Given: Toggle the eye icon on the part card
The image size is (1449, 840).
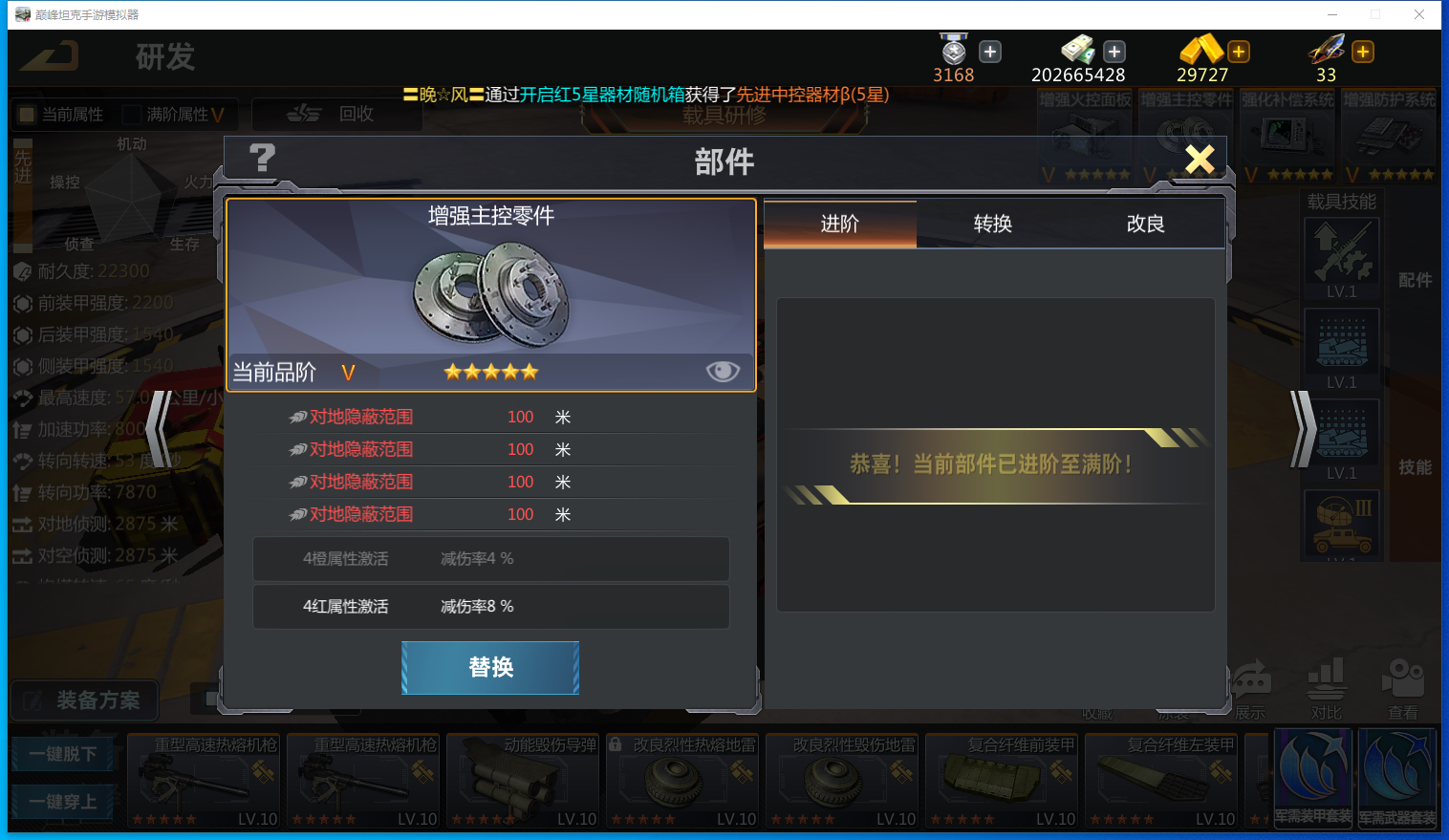Looking at the screenshot, I should 723,372.
